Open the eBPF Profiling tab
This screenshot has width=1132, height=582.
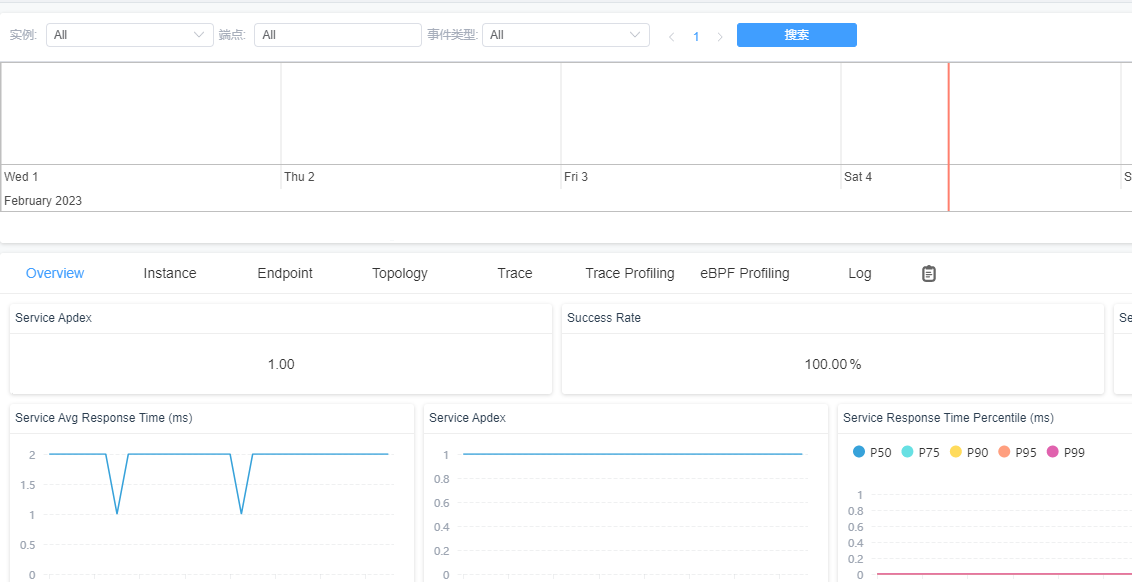pyautogui.click(x=744, y=273)
